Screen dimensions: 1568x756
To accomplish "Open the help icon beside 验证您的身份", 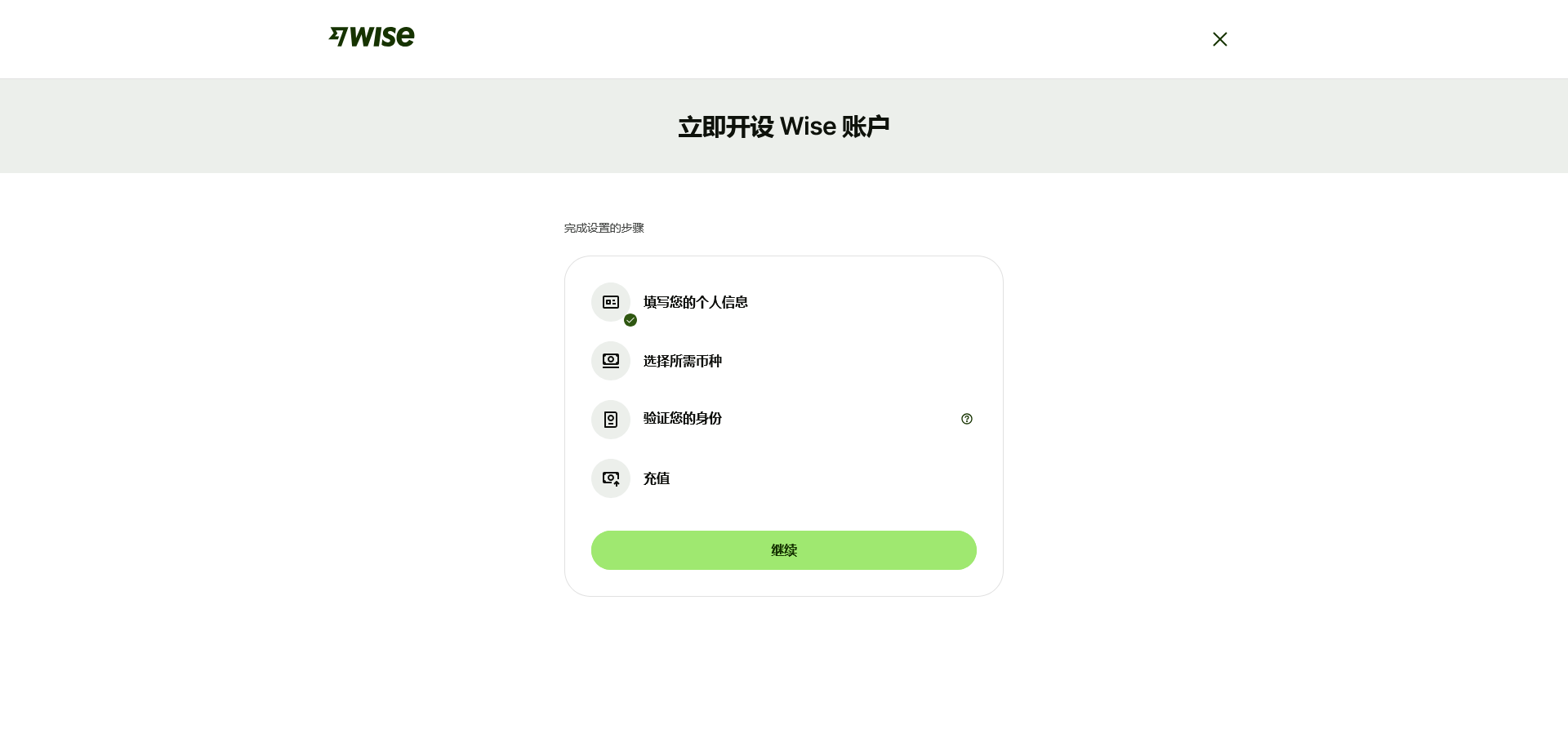I will [x=966, y=418].
